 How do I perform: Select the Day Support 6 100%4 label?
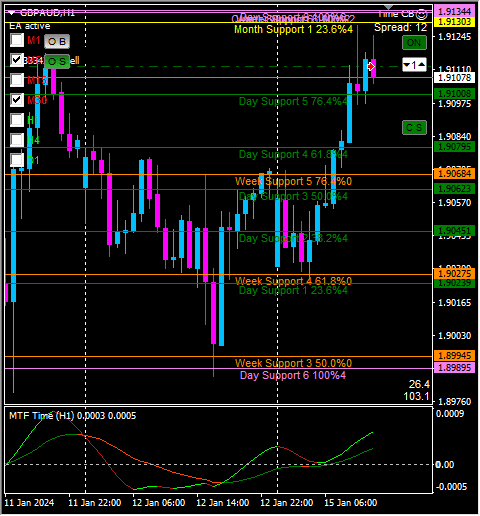[x=293, y=375]
